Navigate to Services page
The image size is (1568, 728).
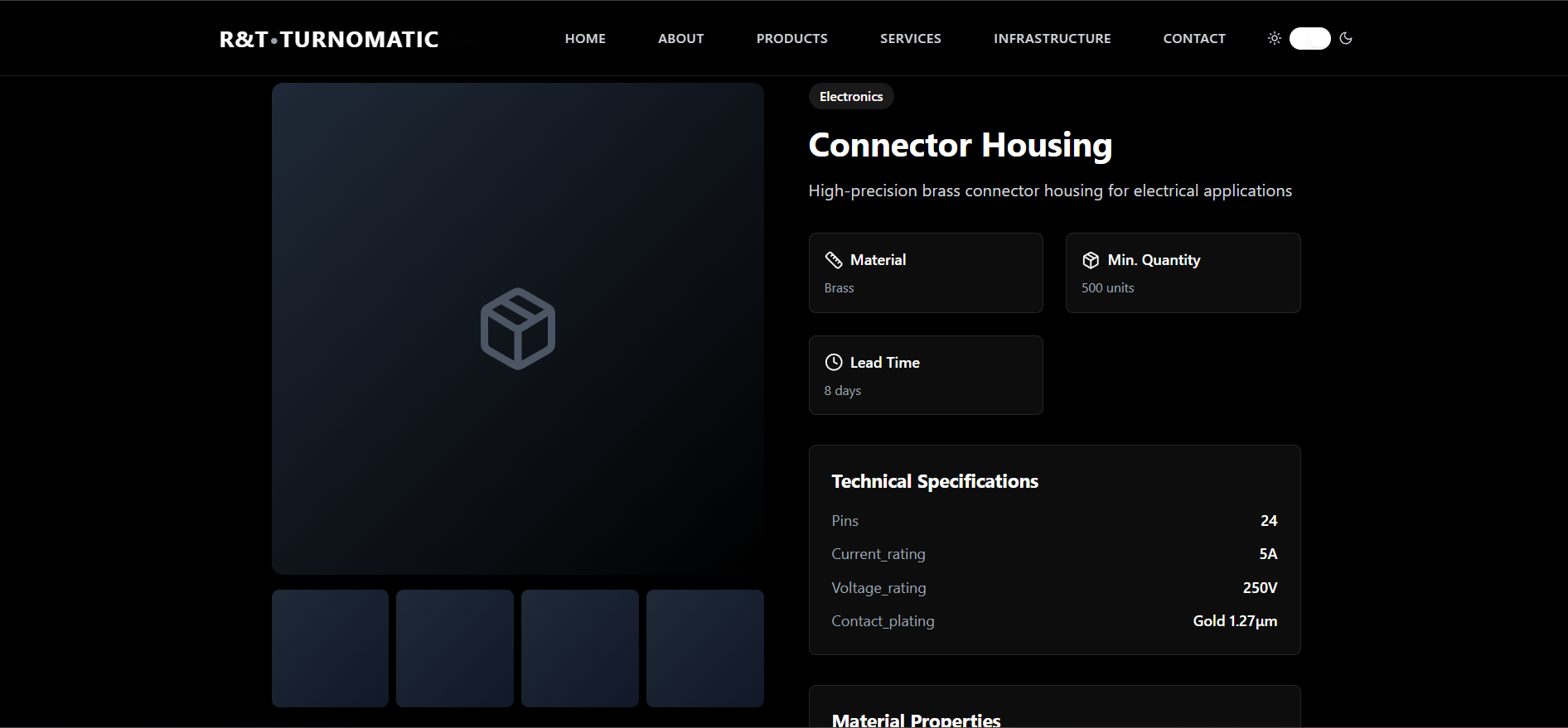[x=910, y=39]
